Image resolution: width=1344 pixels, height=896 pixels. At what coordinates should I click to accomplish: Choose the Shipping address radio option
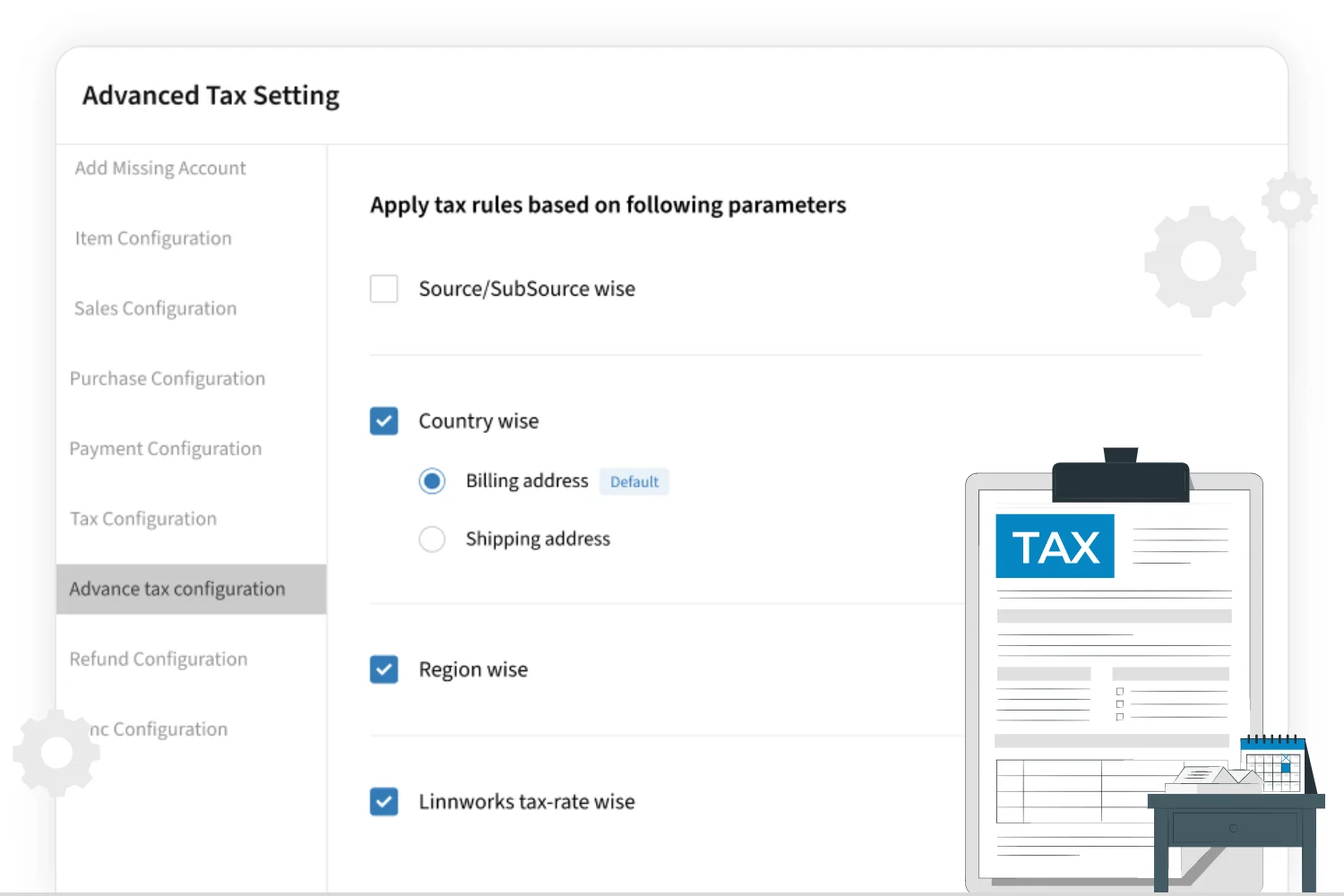tap(432, 538)
